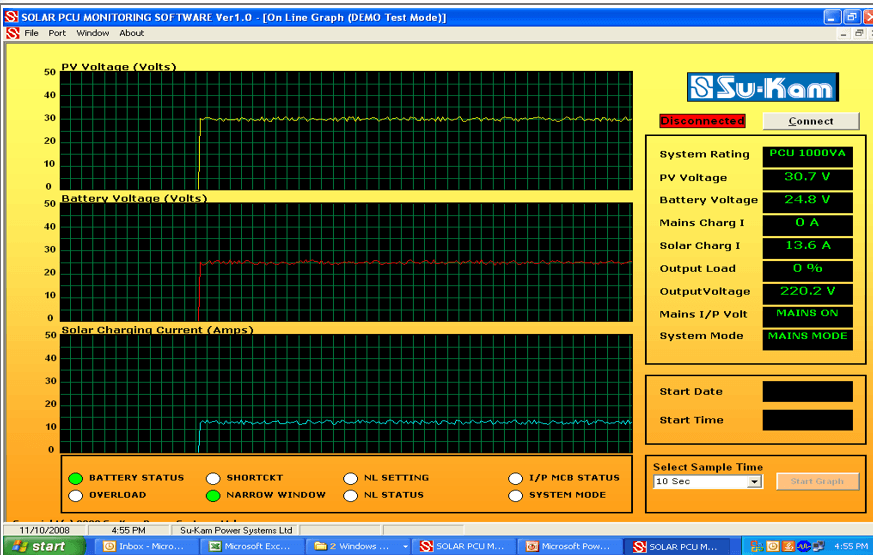Click the Narrow Window green indicator light
The height and width of the screenshot is (555, 873).
tap(213, 495)
